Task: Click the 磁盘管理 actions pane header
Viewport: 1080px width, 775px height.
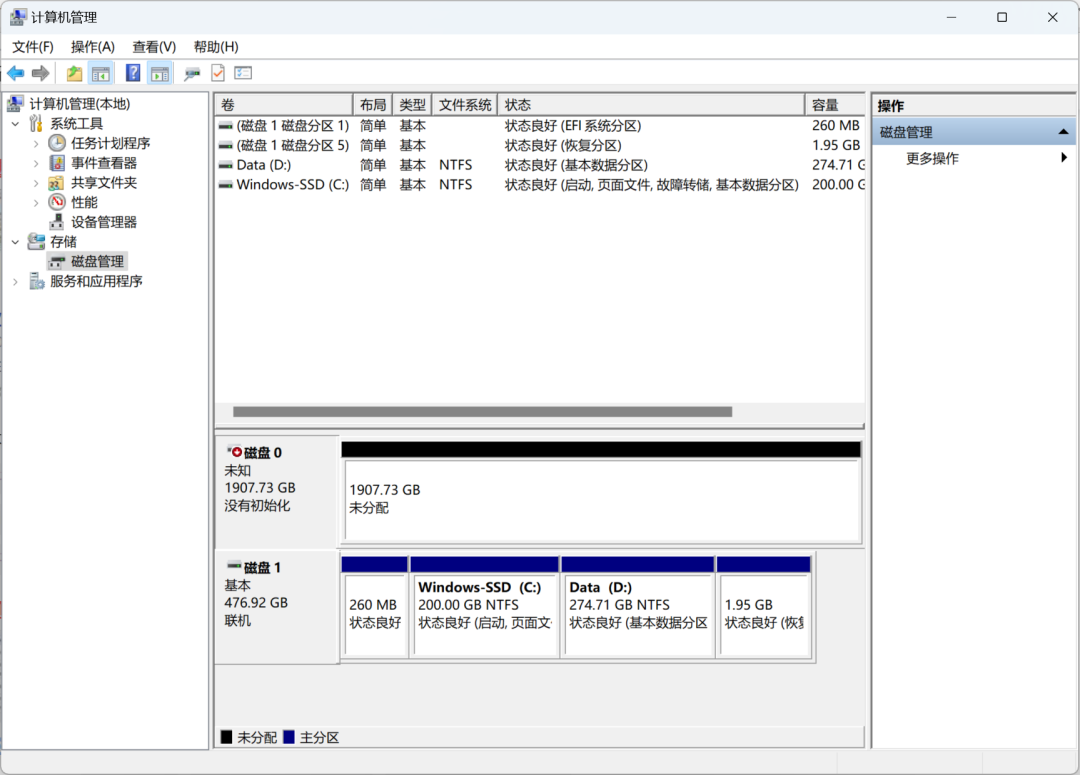Action: click(x=974, y=132)
